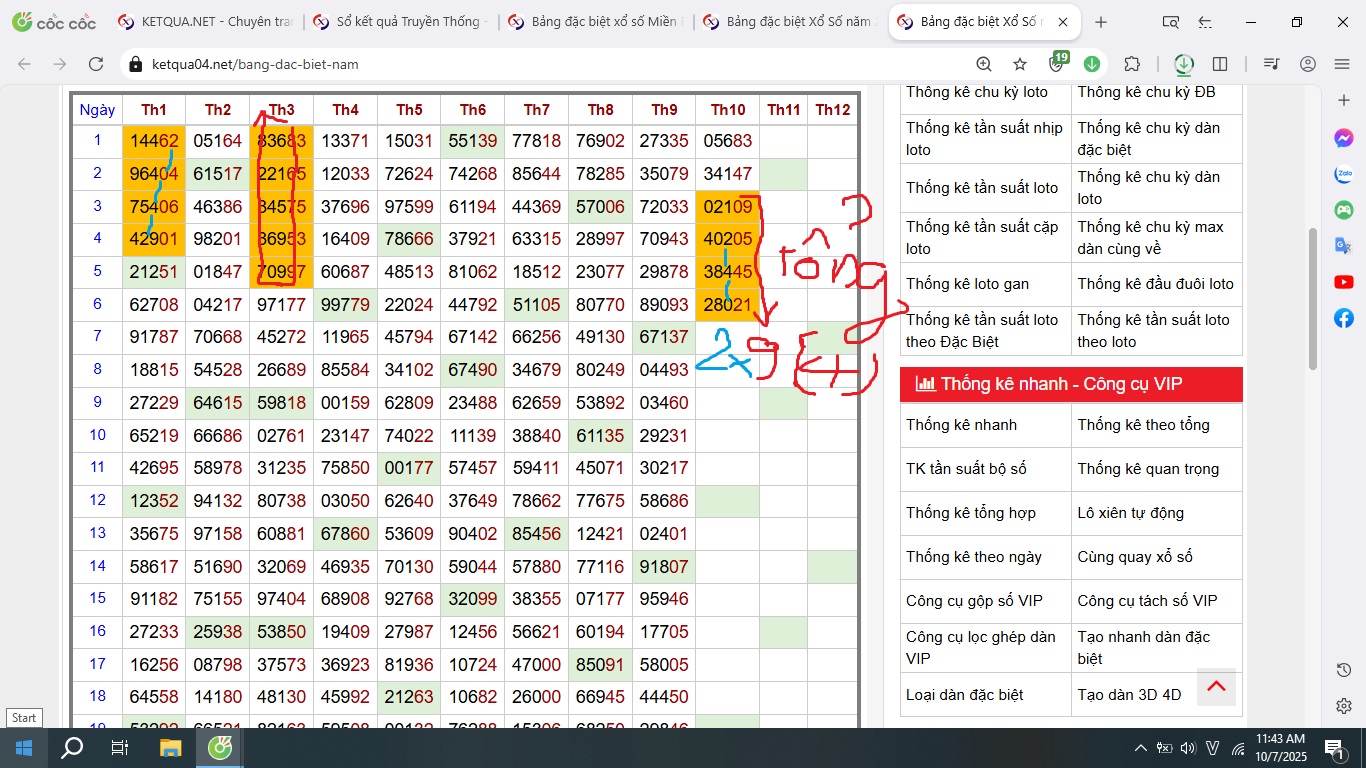Bookmark this page with the star icon
The height and width of the screenshot is (768, 1366).
coord(1020,64)
